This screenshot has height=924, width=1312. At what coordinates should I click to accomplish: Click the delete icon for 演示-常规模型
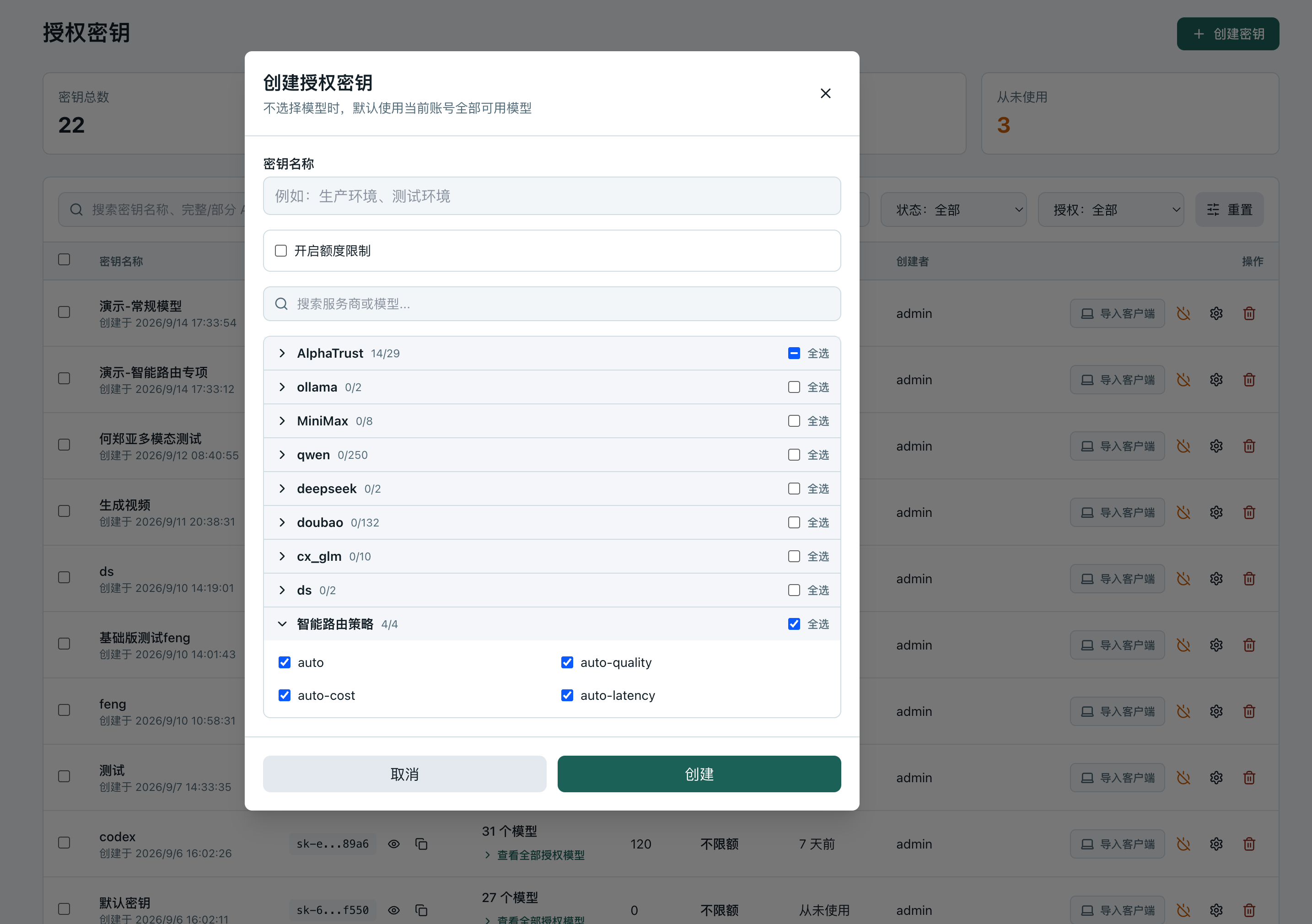[1249, 313]
